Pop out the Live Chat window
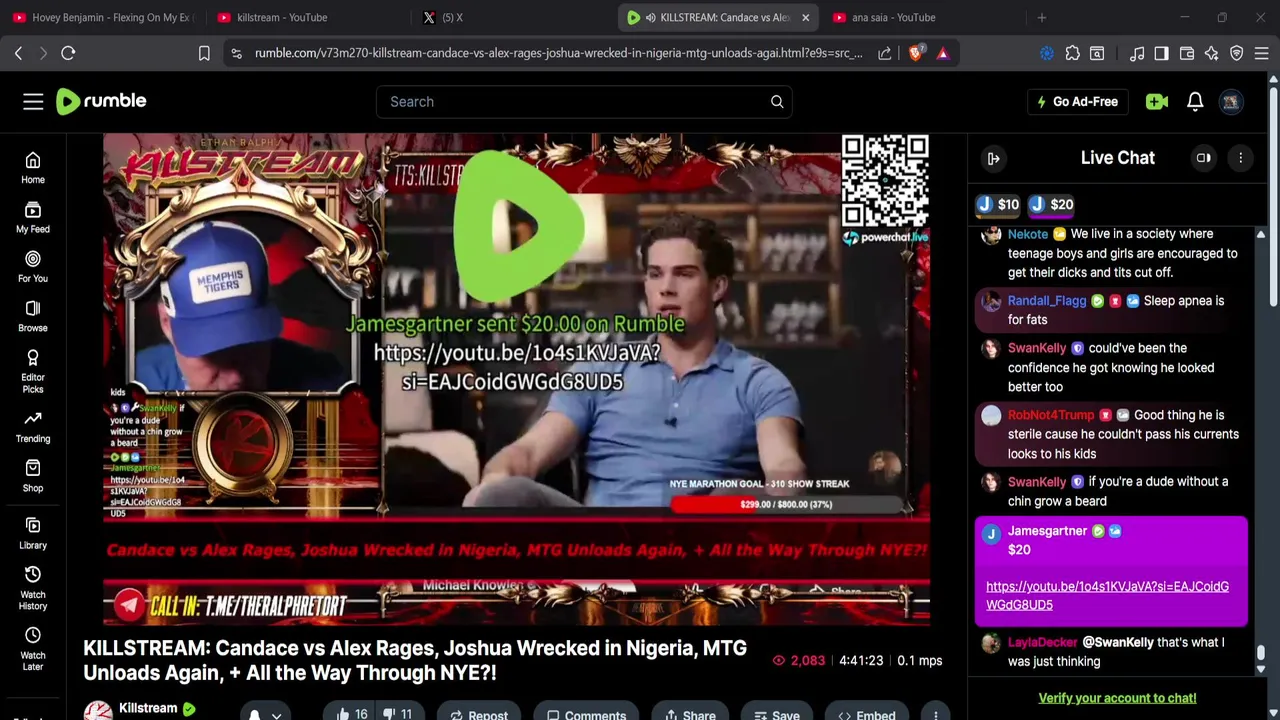 [x=1203, y=158]
